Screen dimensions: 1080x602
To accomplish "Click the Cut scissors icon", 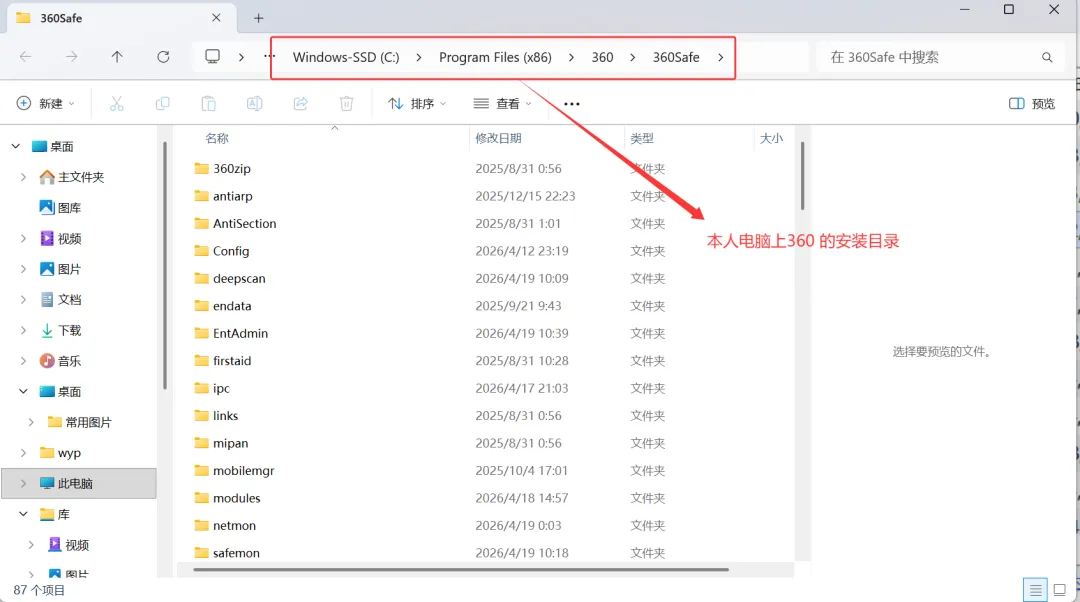I will 116,104.
